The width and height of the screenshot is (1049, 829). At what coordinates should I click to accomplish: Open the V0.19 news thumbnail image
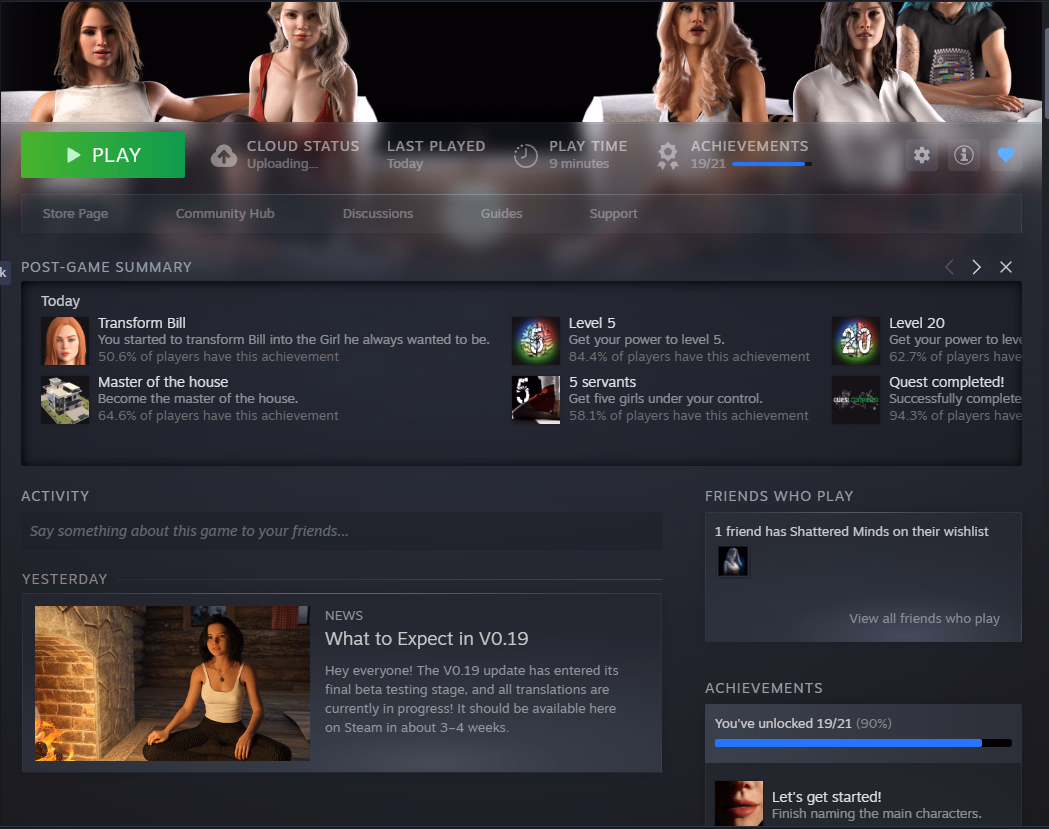[x=172, y=683]
